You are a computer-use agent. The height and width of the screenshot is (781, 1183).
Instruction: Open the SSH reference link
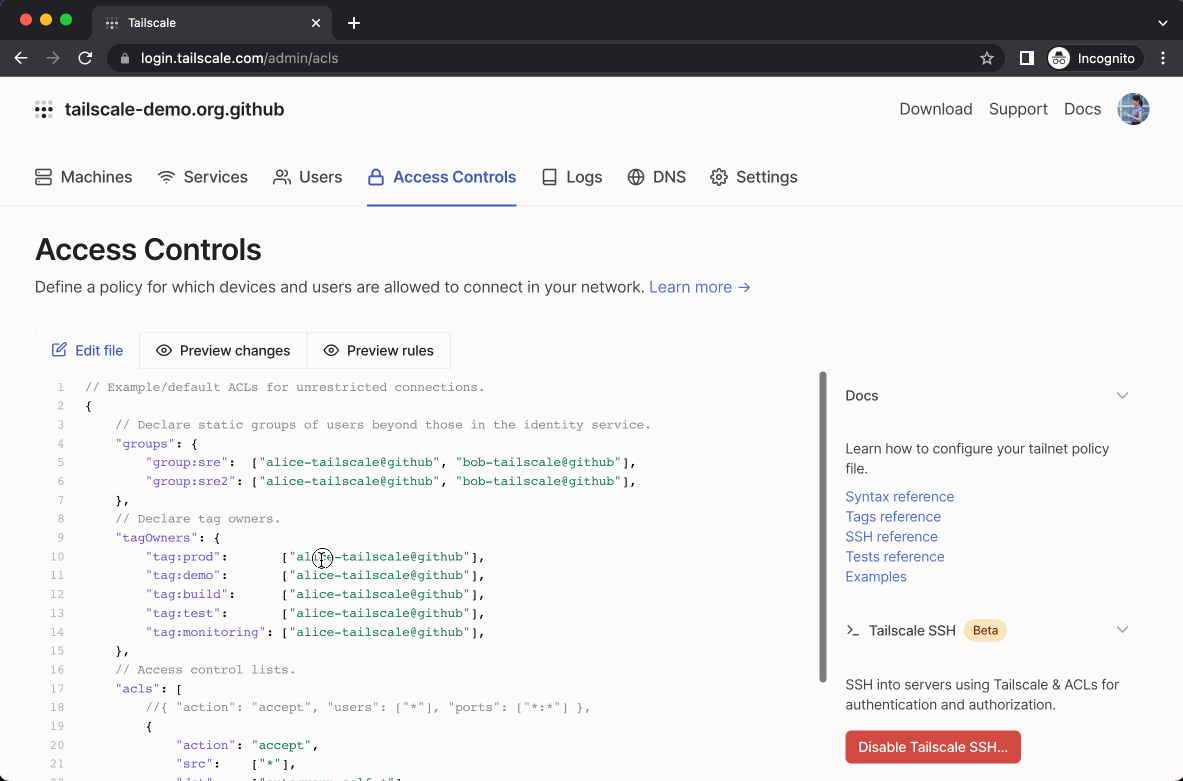pos(891,537)
